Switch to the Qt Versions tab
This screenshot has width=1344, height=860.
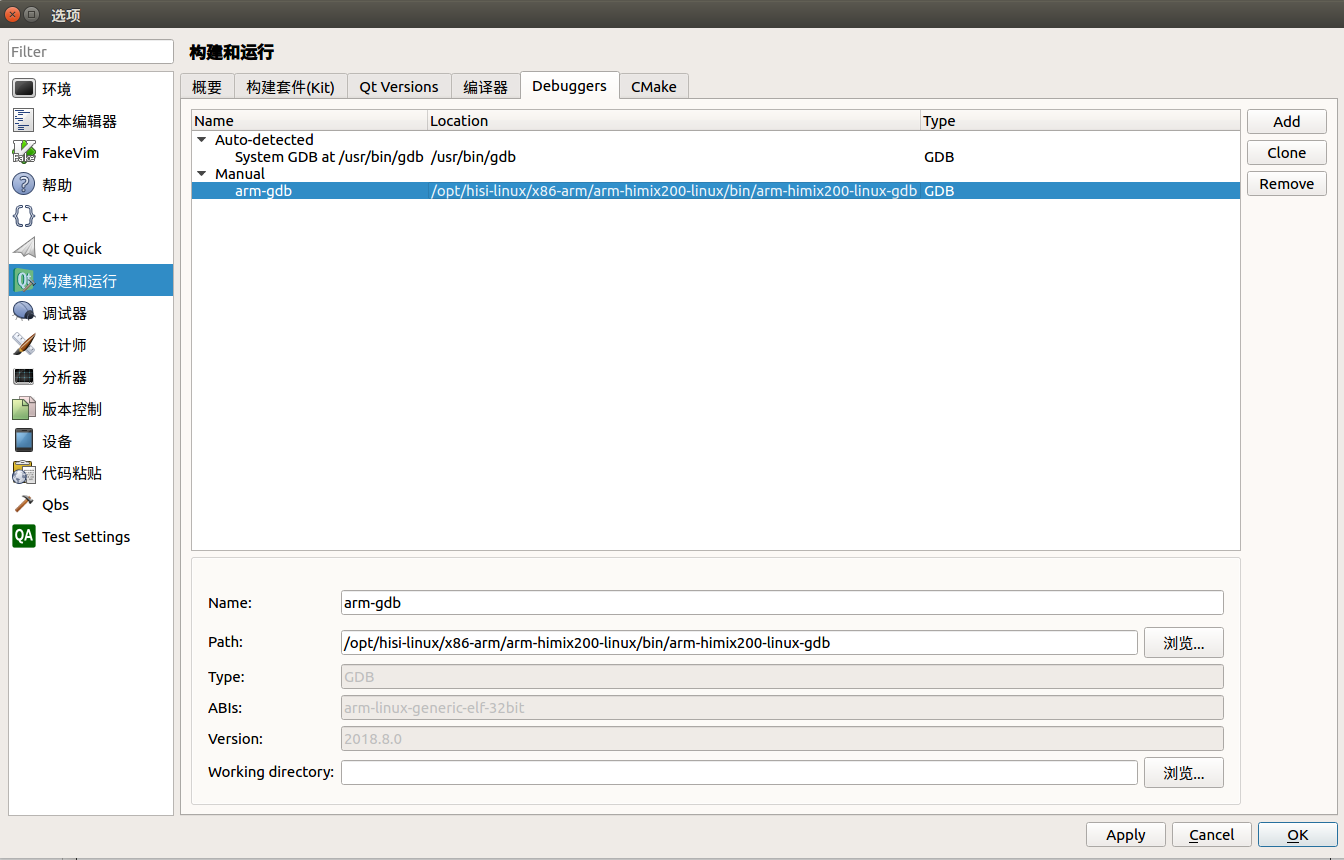click(398, 86)
